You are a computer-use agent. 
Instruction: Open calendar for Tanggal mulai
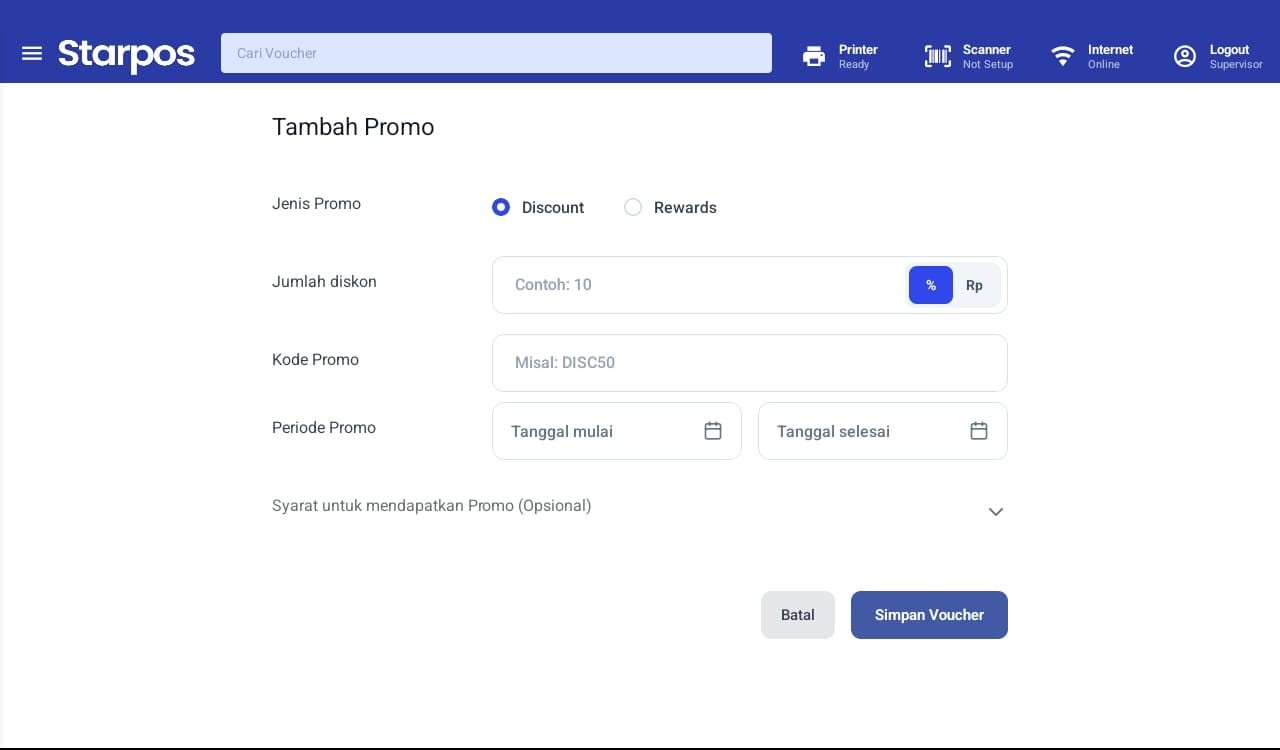[x=713, y=431]
